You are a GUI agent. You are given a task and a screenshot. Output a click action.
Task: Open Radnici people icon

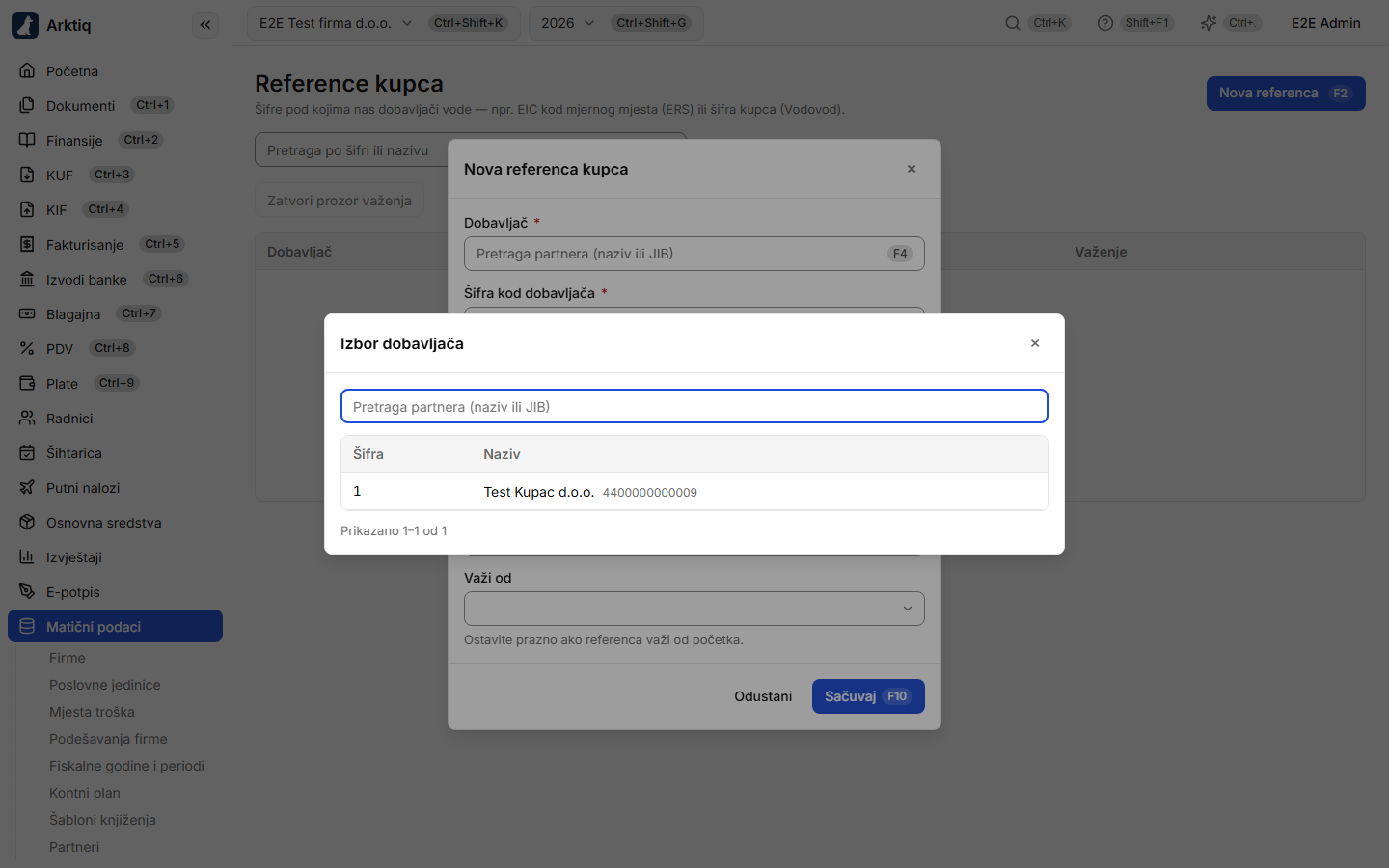[27, 419]
